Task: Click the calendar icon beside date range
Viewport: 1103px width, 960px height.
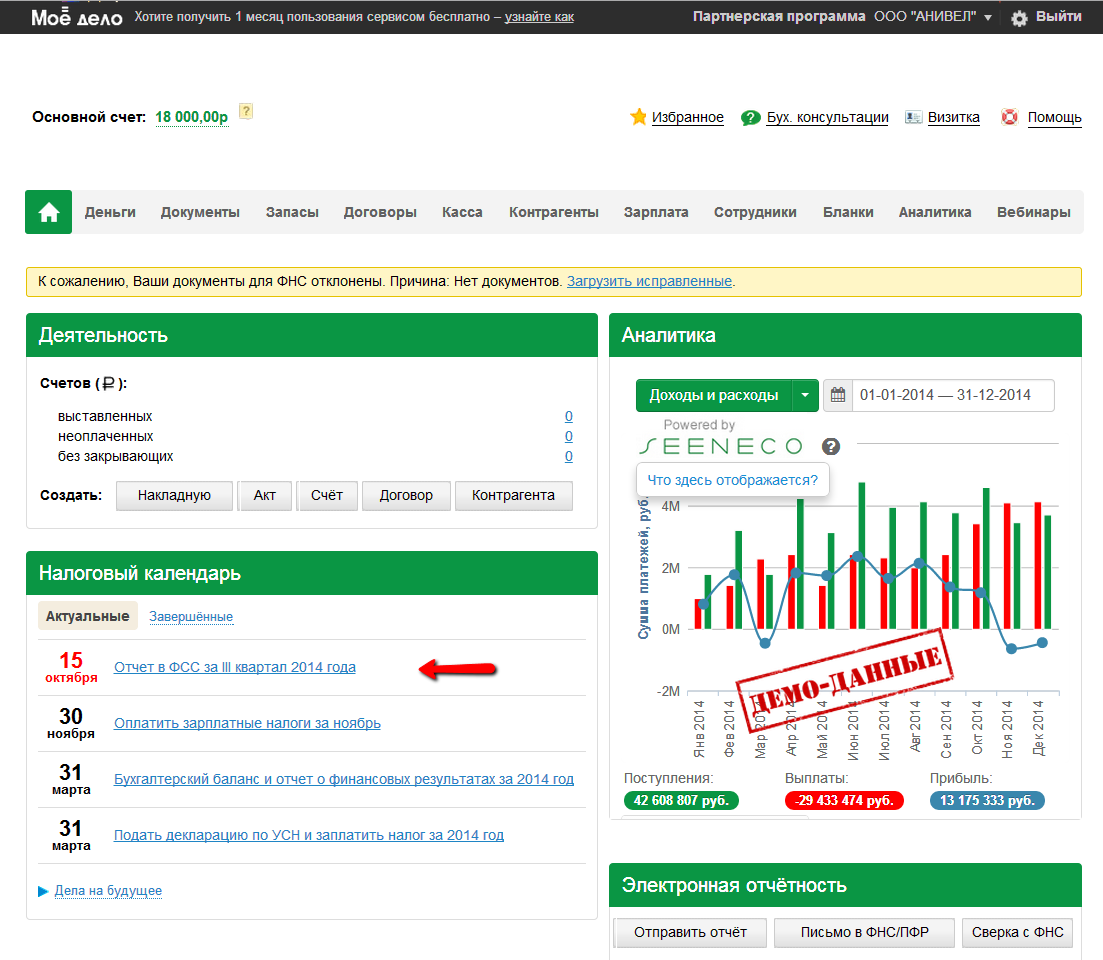Action: point(838,395)
